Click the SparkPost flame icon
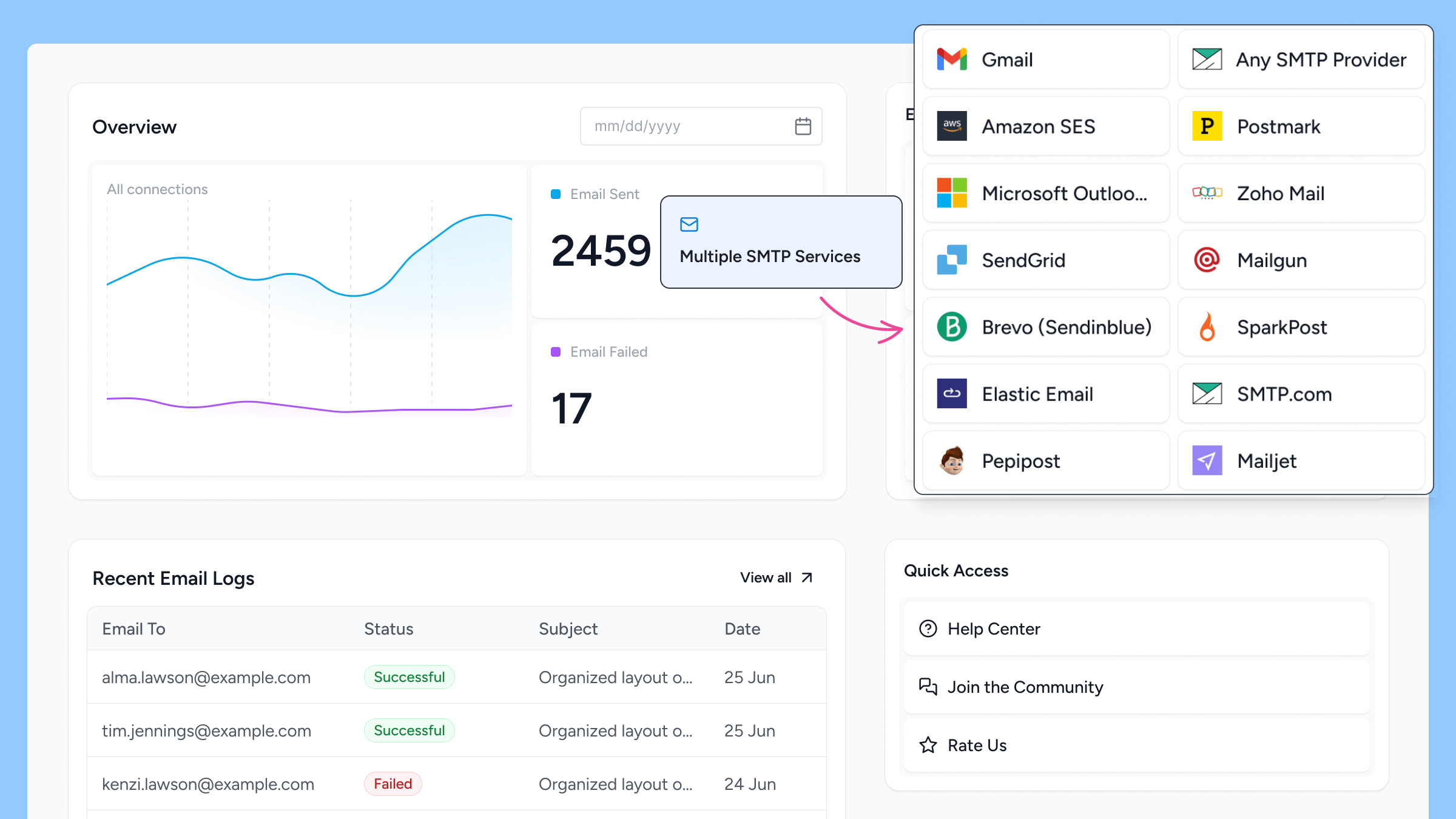The image size is (1456, 819). pyautogui.click(x=1207, y=326)
